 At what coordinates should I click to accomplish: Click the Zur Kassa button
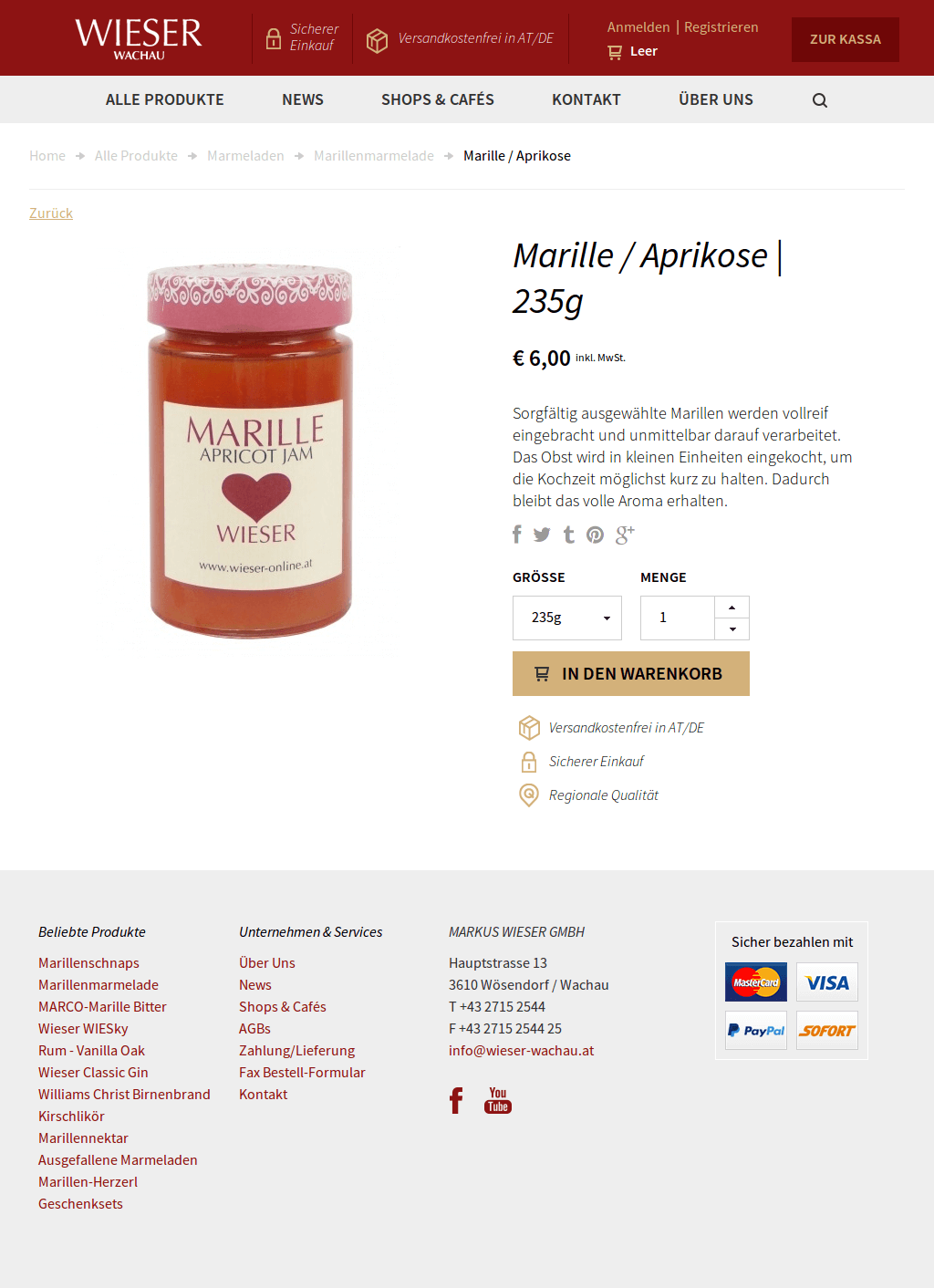[846, 39]
